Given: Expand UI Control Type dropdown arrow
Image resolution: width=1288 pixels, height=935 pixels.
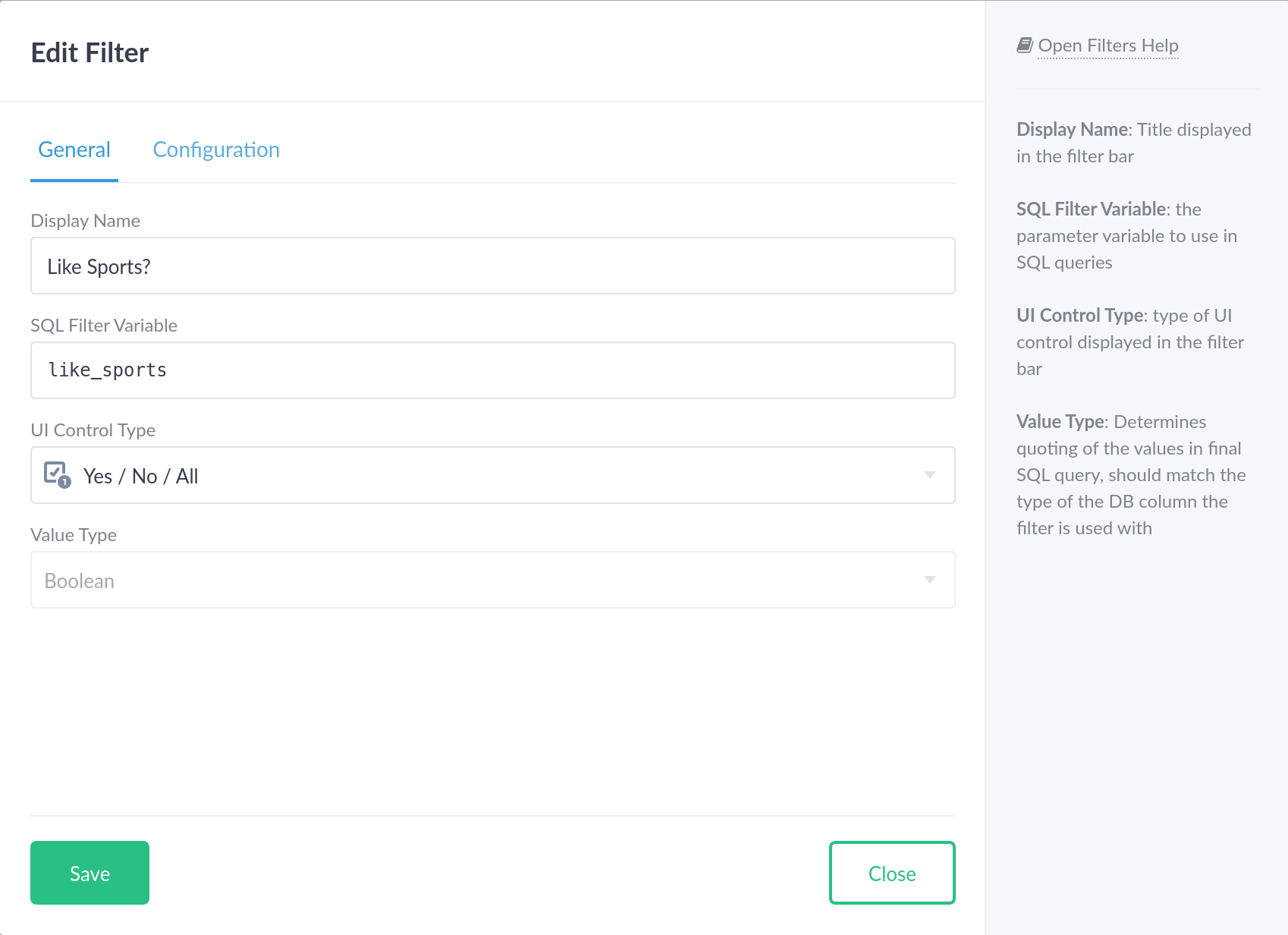Looking at the screenshot, I should pyautogui.click(x=930, y=475).
